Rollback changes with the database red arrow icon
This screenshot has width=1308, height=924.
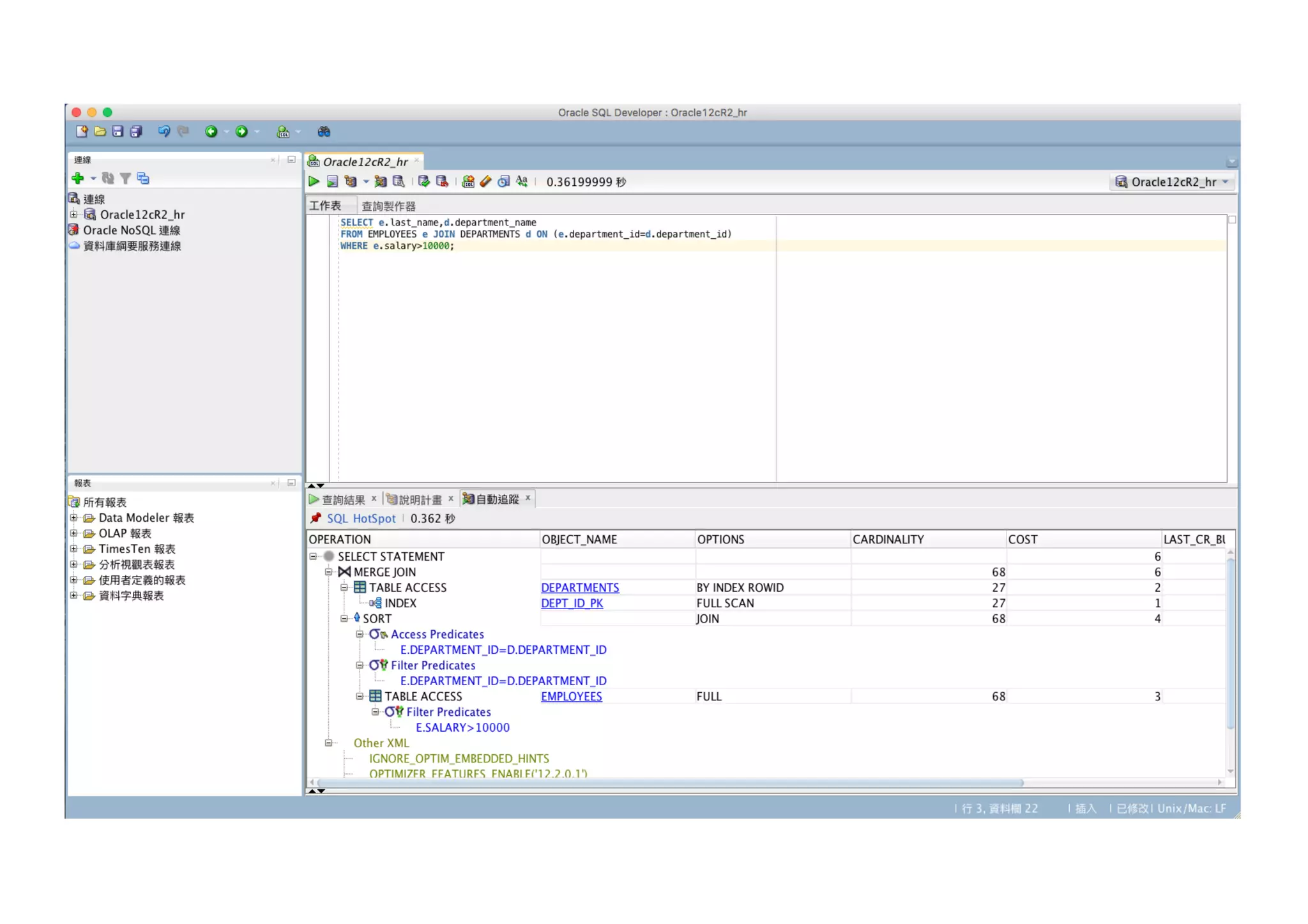442,181
